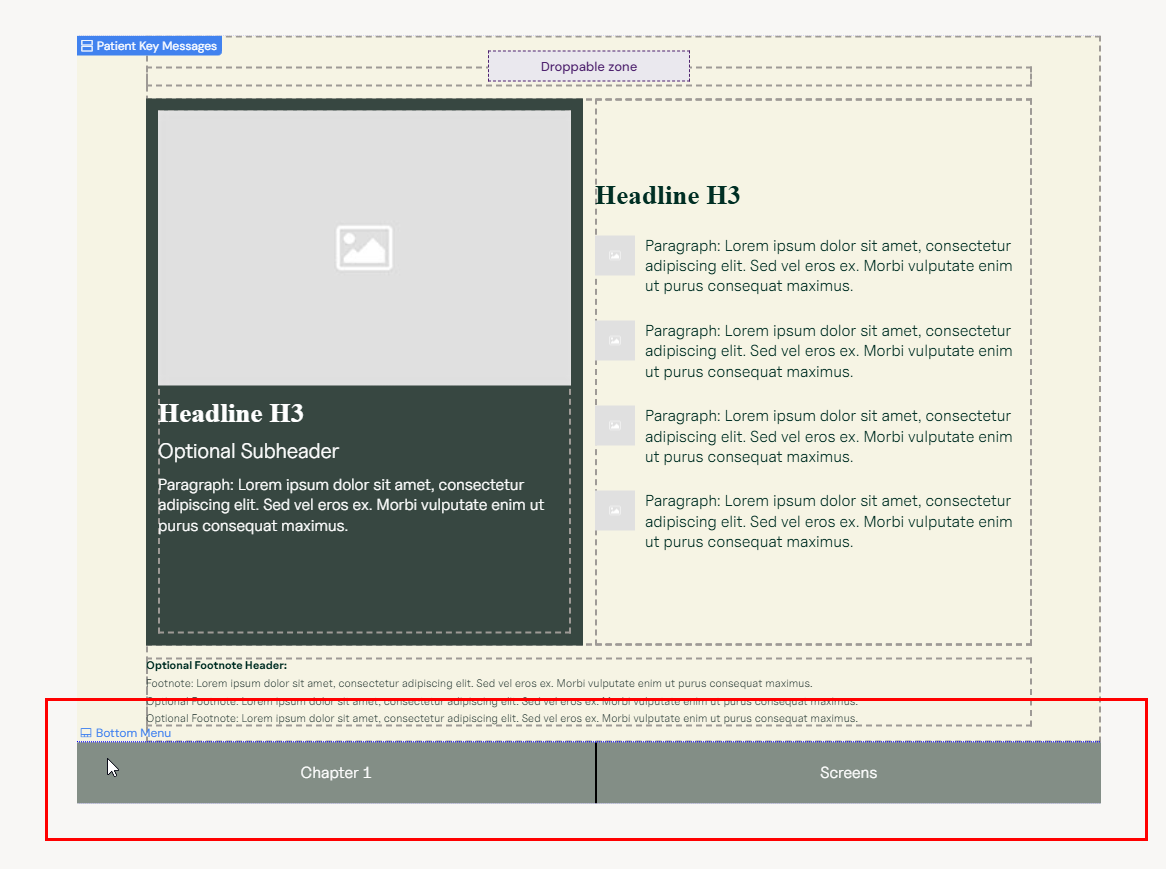
Task: Select the paragraph text inside the dark card
Action: [351, 505]
